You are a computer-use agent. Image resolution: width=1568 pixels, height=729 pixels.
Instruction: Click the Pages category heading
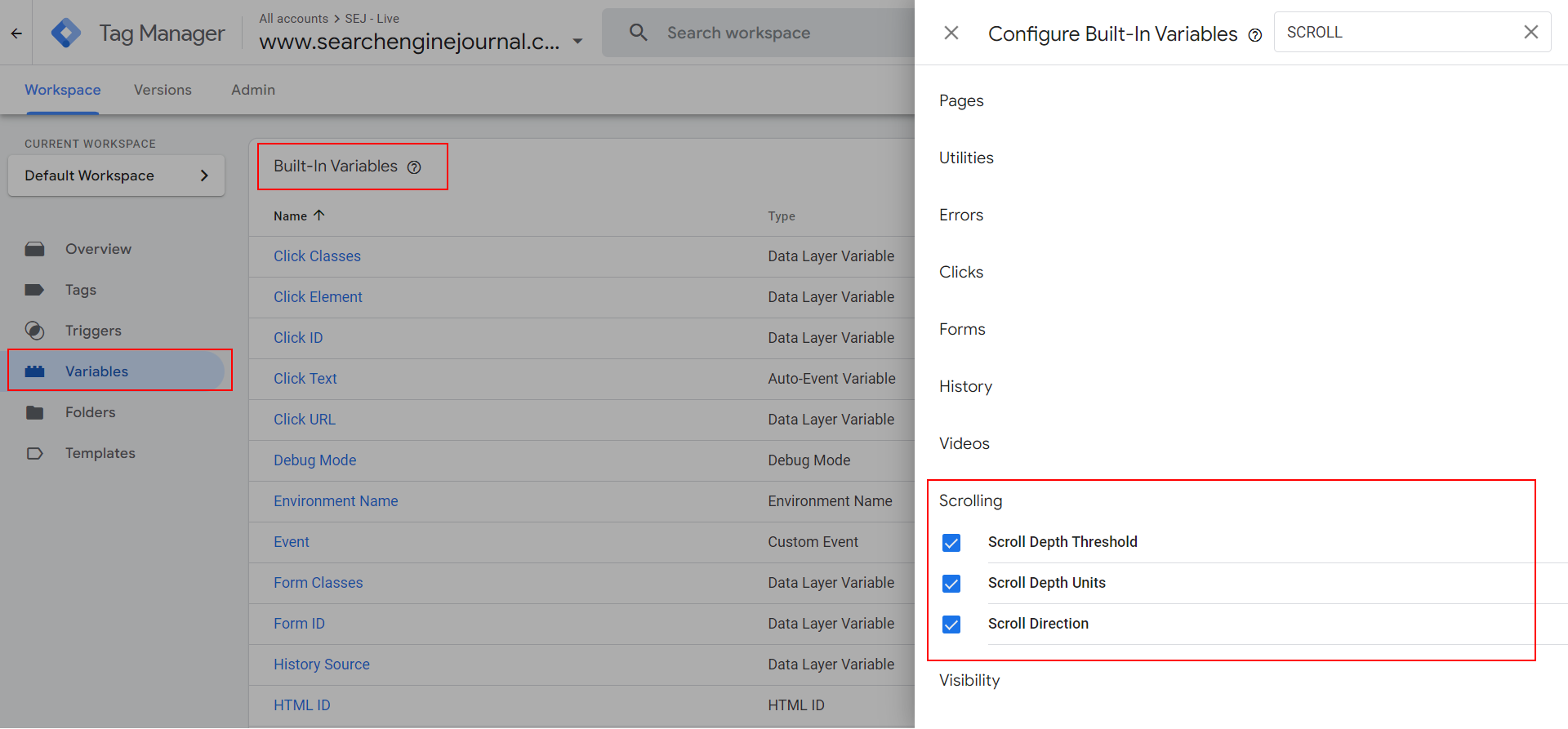(x=961, y=100)
